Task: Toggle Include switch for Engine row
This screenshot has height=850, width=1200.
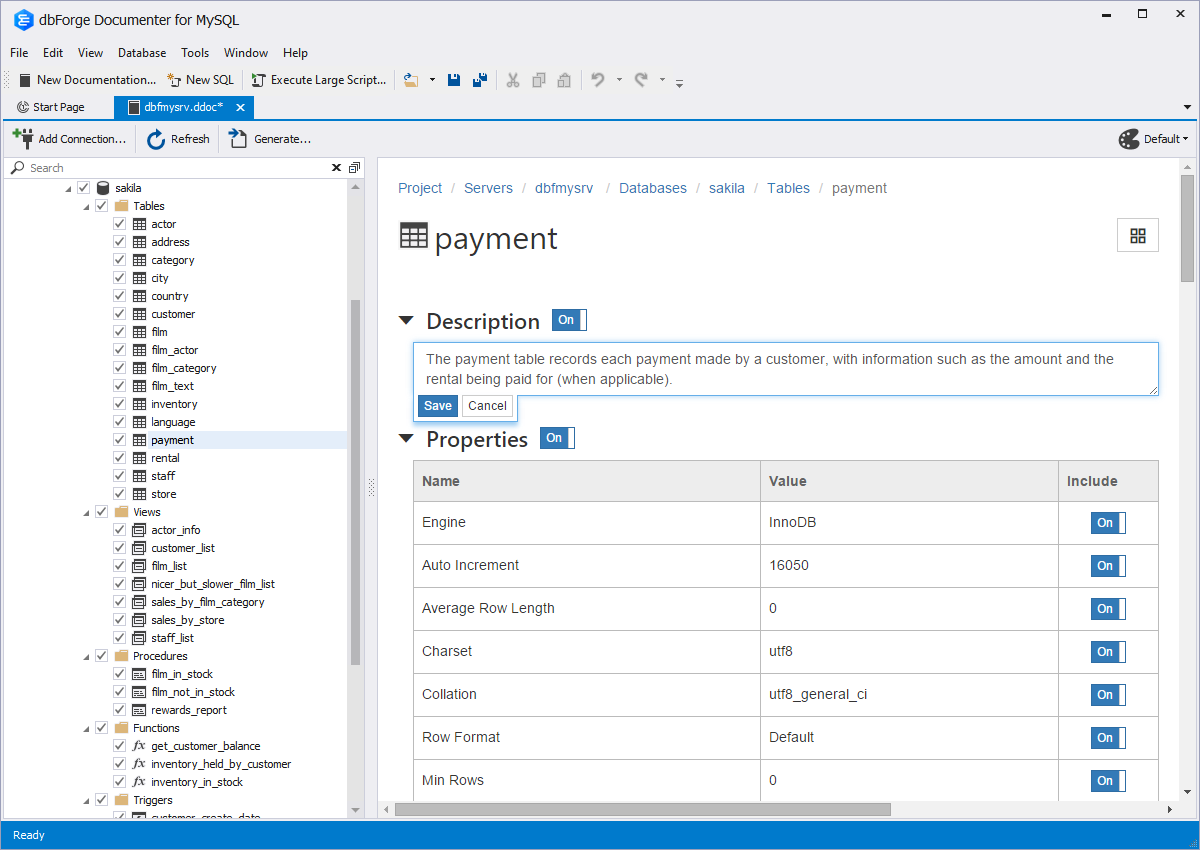Action: click(1108, 523)
